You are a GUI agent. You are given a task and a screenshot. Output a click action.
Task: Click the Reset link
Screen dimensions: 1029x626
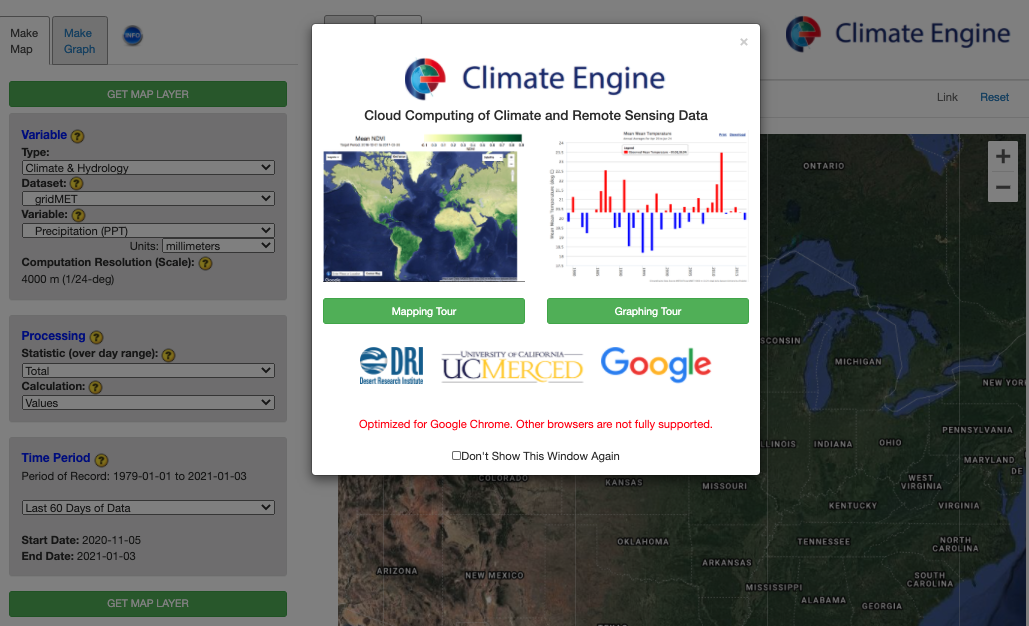coord(994,97)
